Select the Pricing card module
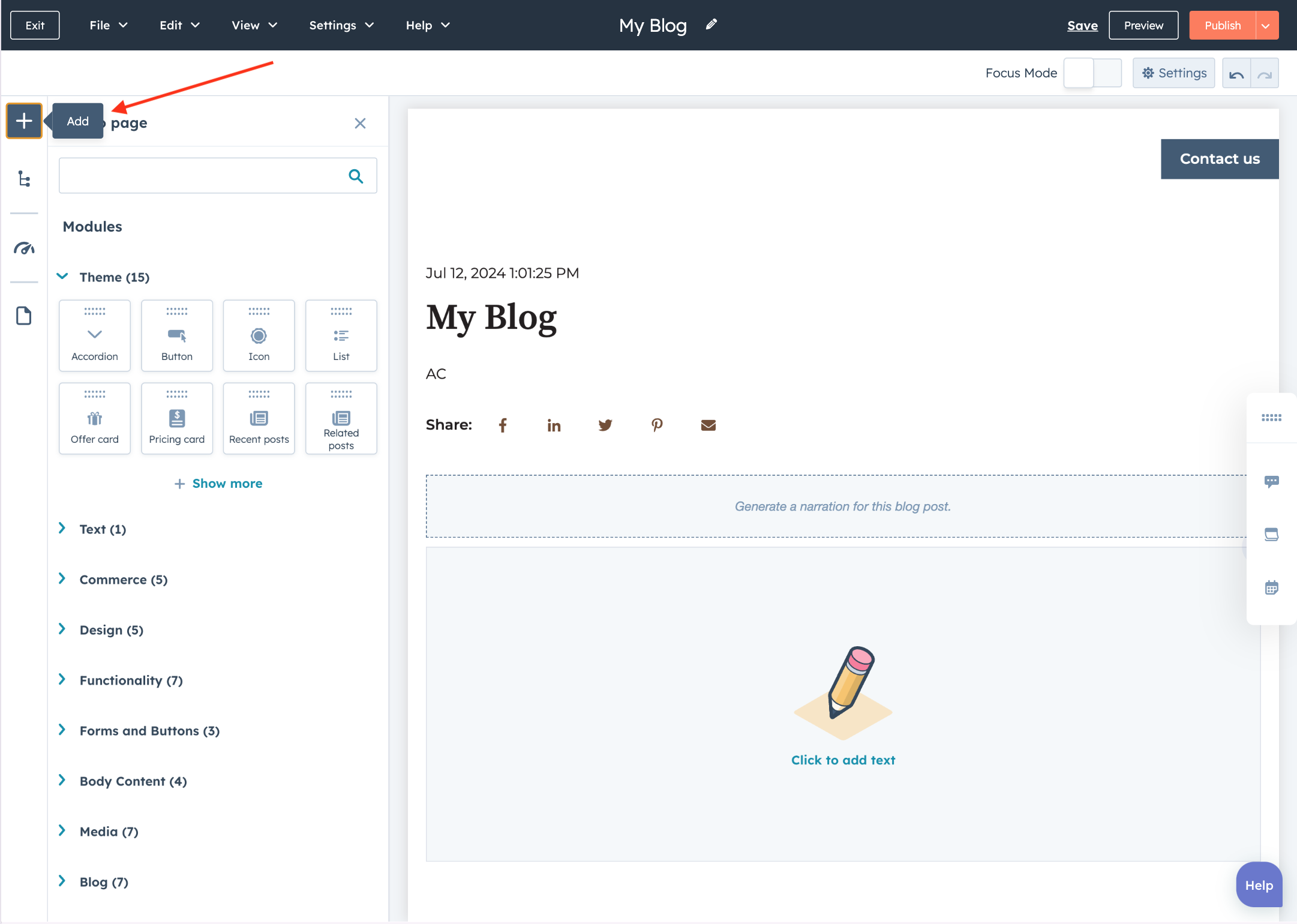This screenshot has width=1297, height=924. (177, 418)
